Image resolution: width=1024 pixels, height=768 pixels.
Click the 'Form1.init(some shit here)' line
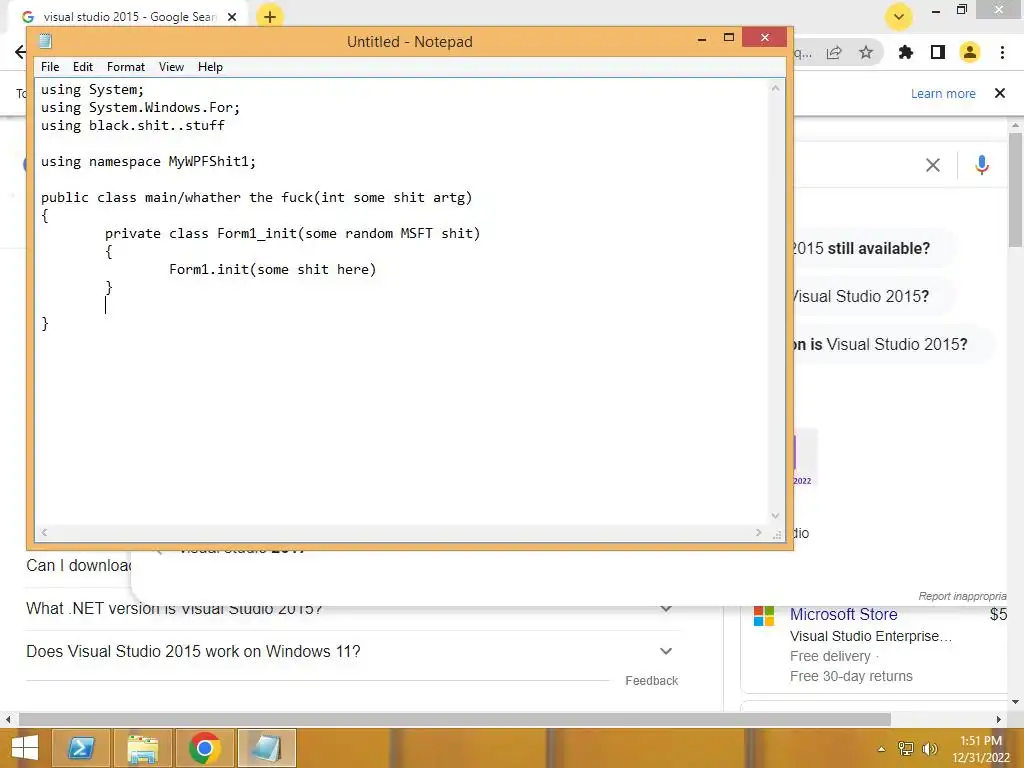(x=272, y=269)
